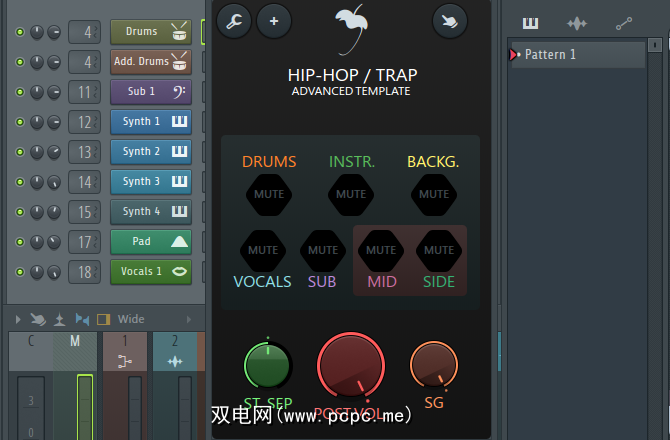Click the keyboard icon on Synth 3 channel
The image size is (670, 440).
(179, 181)
